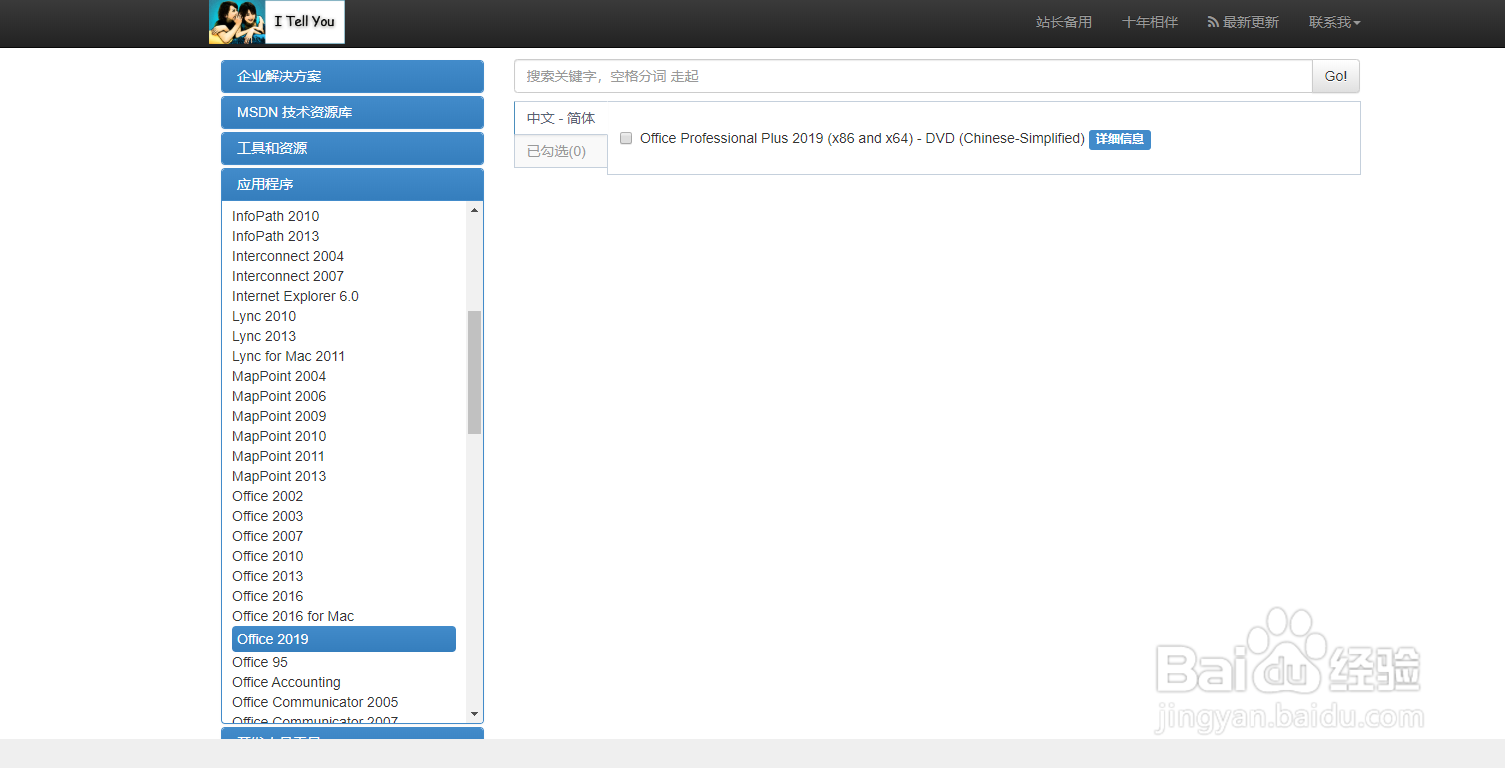
Task: Select the highlighted Office 2019 entry
Action: (344, 639)
